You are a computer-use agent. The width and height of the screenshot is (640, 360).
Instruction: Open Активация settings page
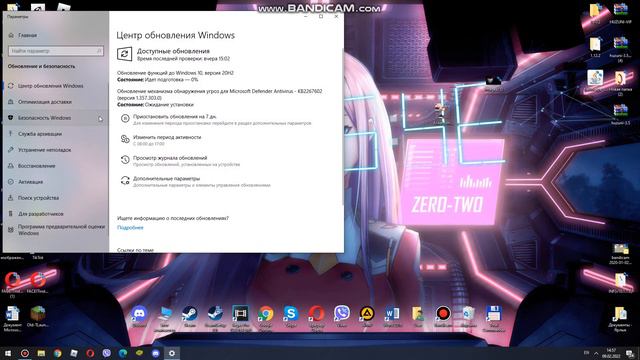tap(30, 182)
